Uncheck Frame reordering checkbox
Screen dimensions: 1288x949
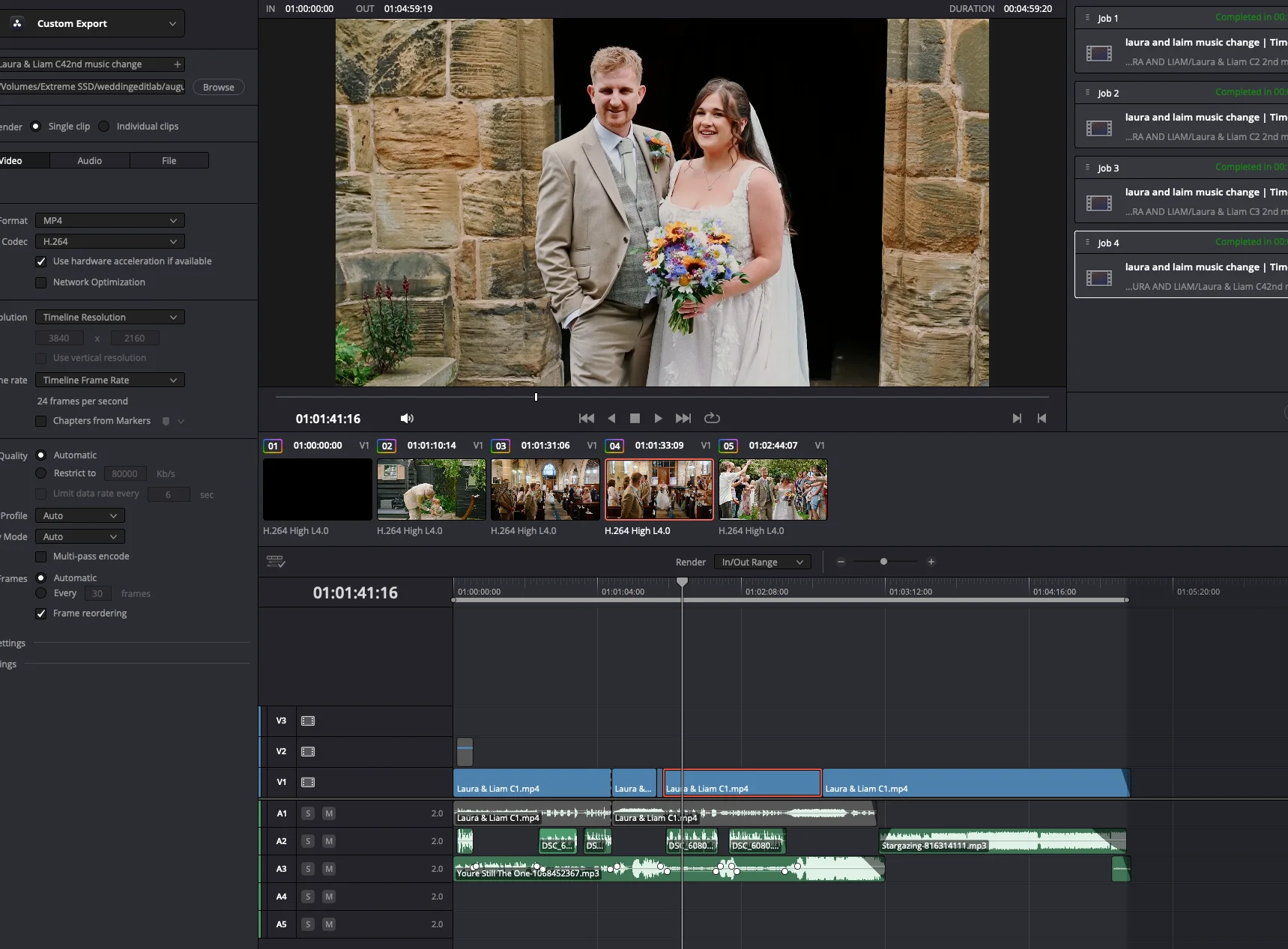tap(41, 613)
